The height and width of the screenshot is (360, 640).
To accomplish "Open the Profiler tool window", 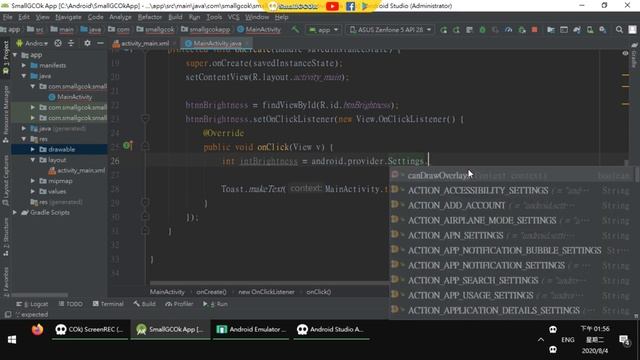I will 179,304.
